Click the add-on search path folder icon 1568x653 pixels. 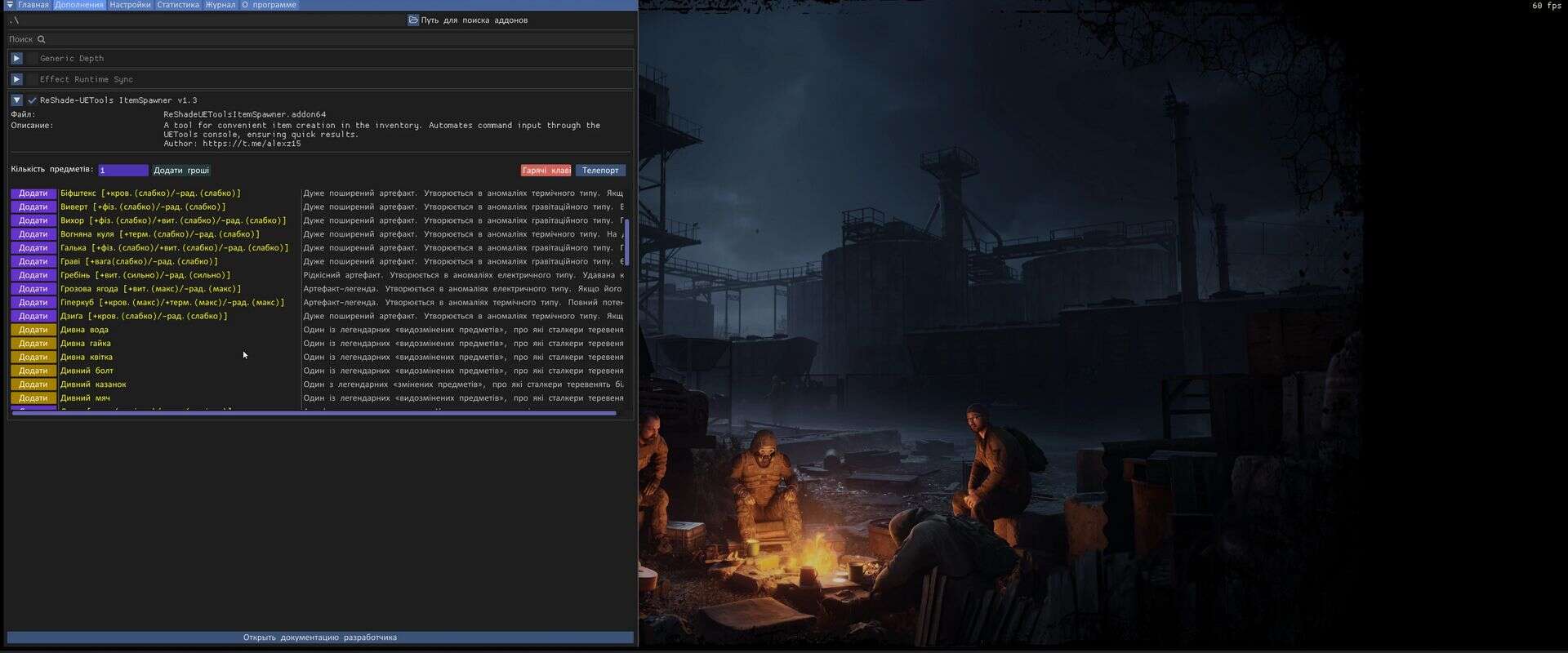point(413,20)
